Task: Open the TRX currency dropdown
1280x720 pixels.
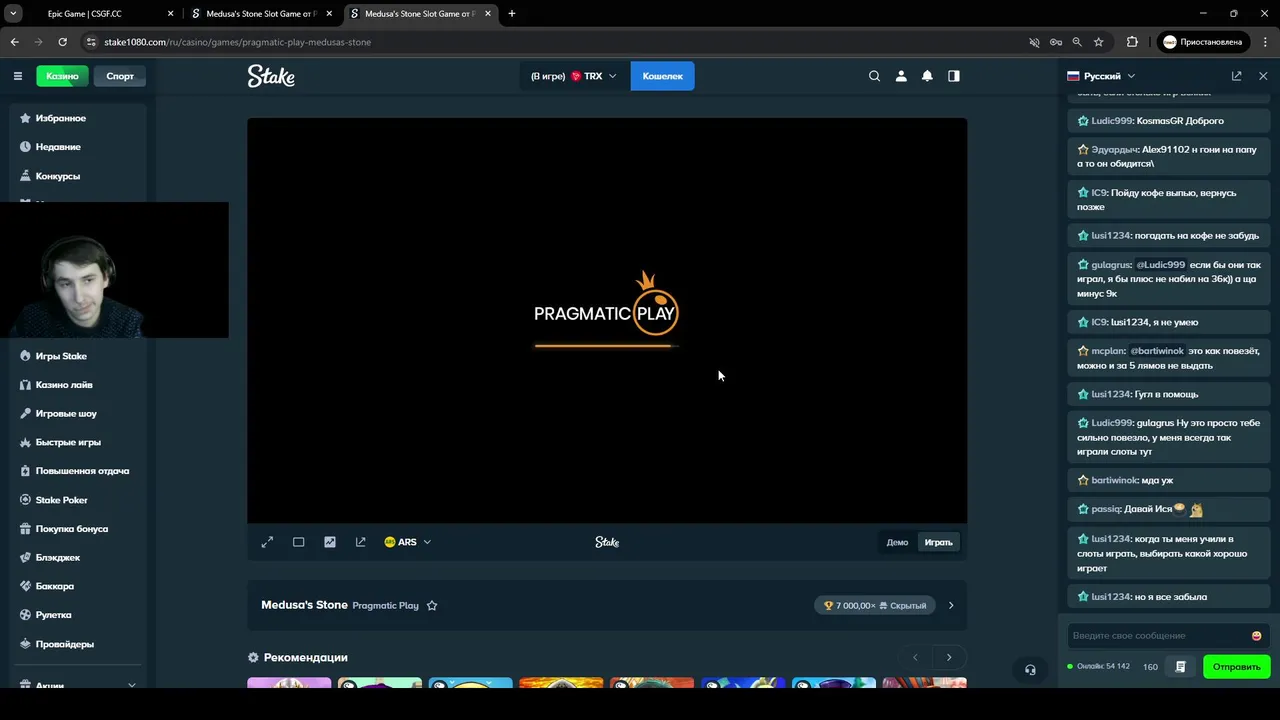Action: point(574,76)
